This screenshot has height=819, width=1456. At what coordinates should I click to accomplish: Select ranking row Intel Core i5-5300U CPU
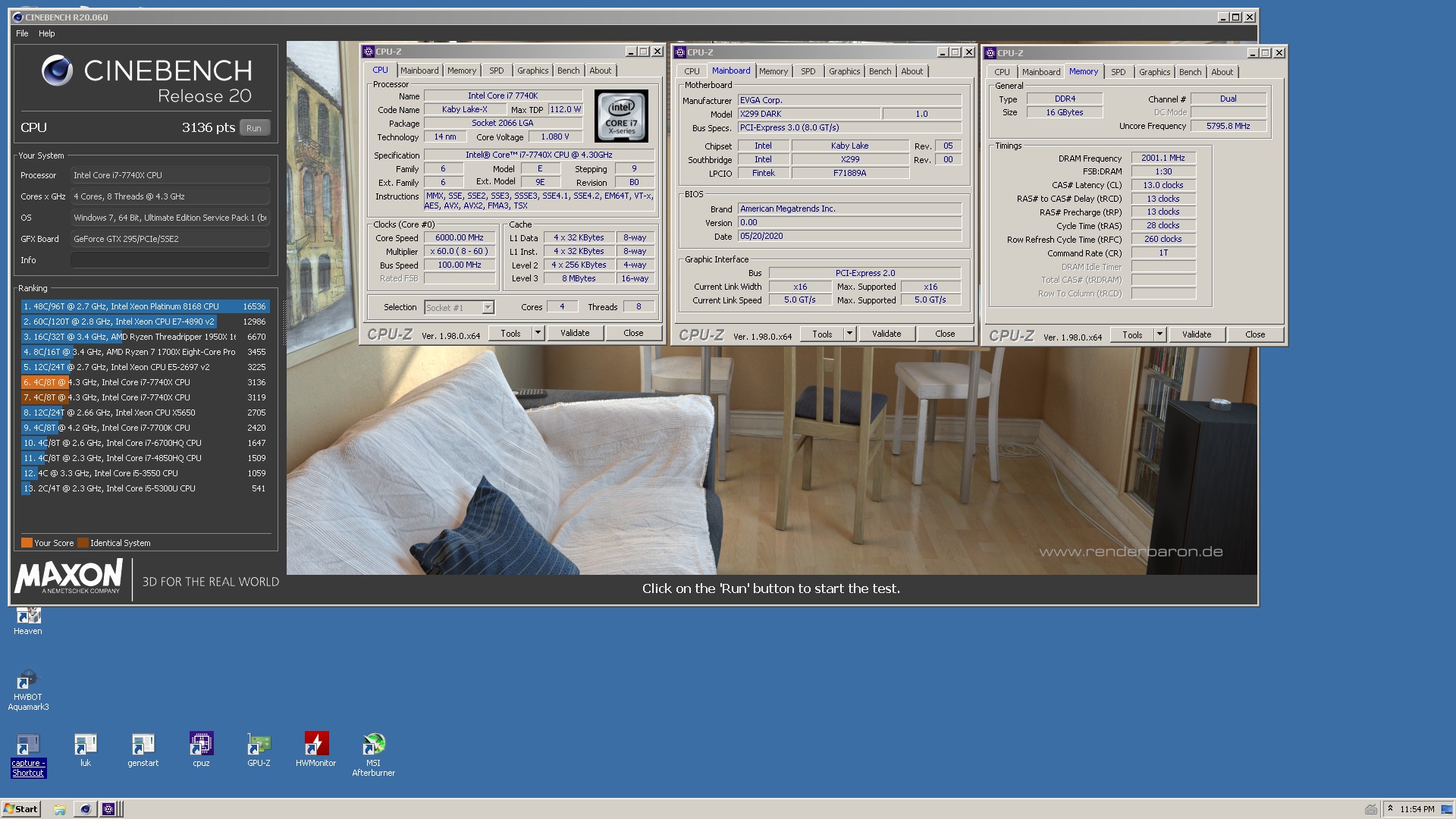coord(145,488)
